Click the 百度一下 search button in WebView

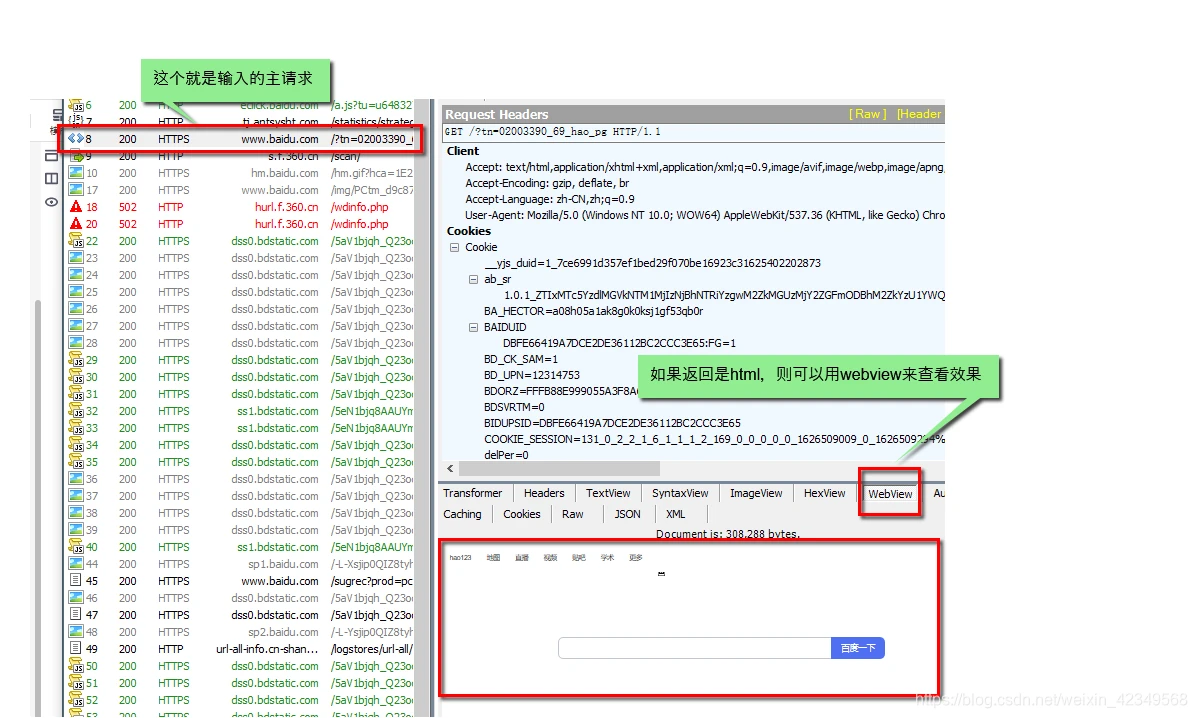(858, 648)
